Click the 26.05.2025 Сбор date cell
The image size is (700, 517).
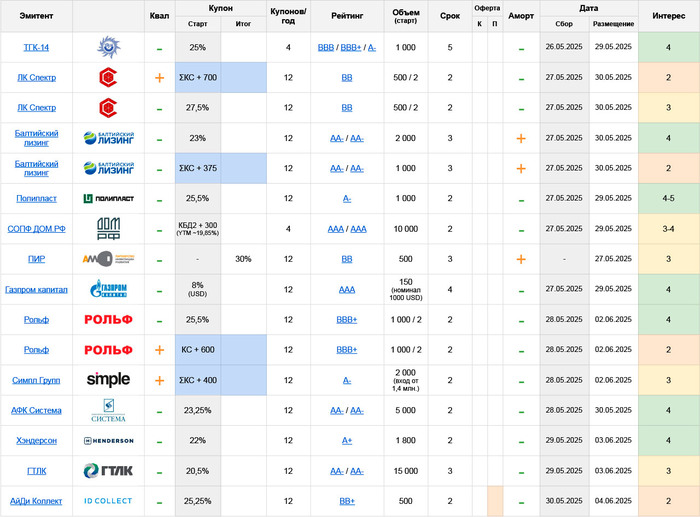[564, 47]
